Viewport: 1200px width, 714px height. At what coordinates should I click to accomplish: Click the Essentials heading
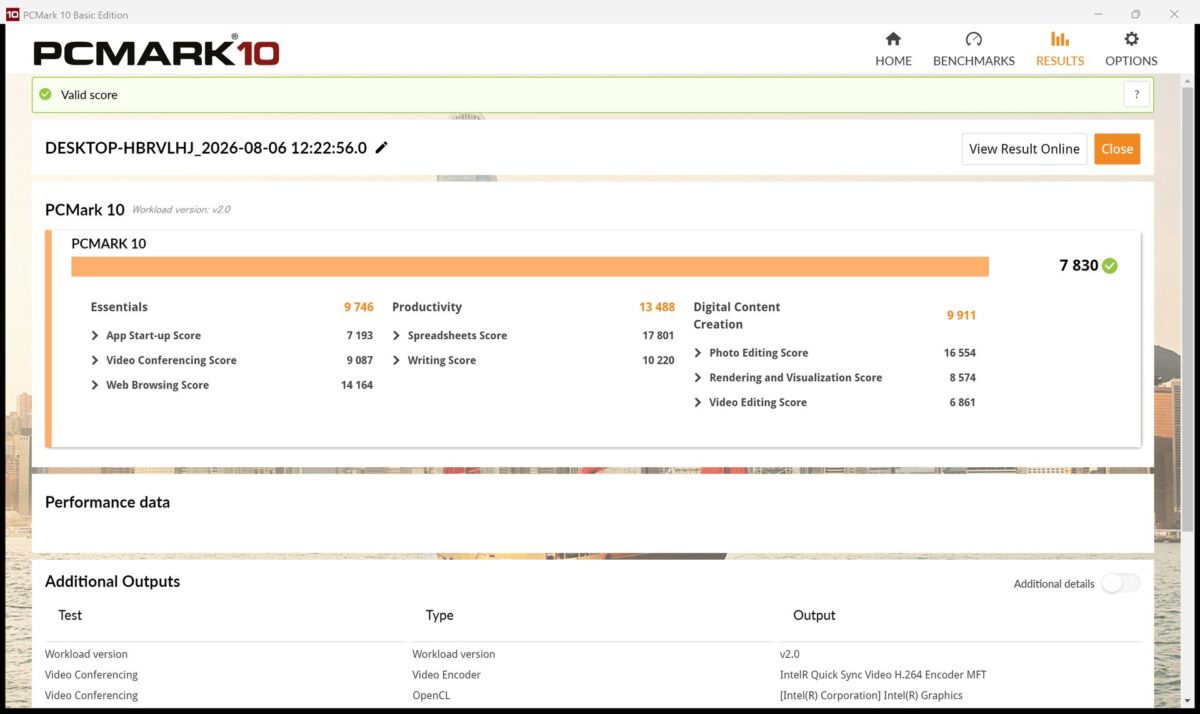click(119, 307)
